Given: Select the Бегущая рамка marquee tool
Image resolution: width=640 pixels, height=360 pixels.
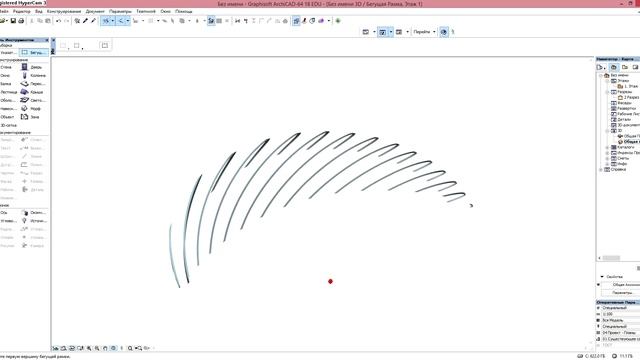Looking at the screenshot, I should (34, 52).
